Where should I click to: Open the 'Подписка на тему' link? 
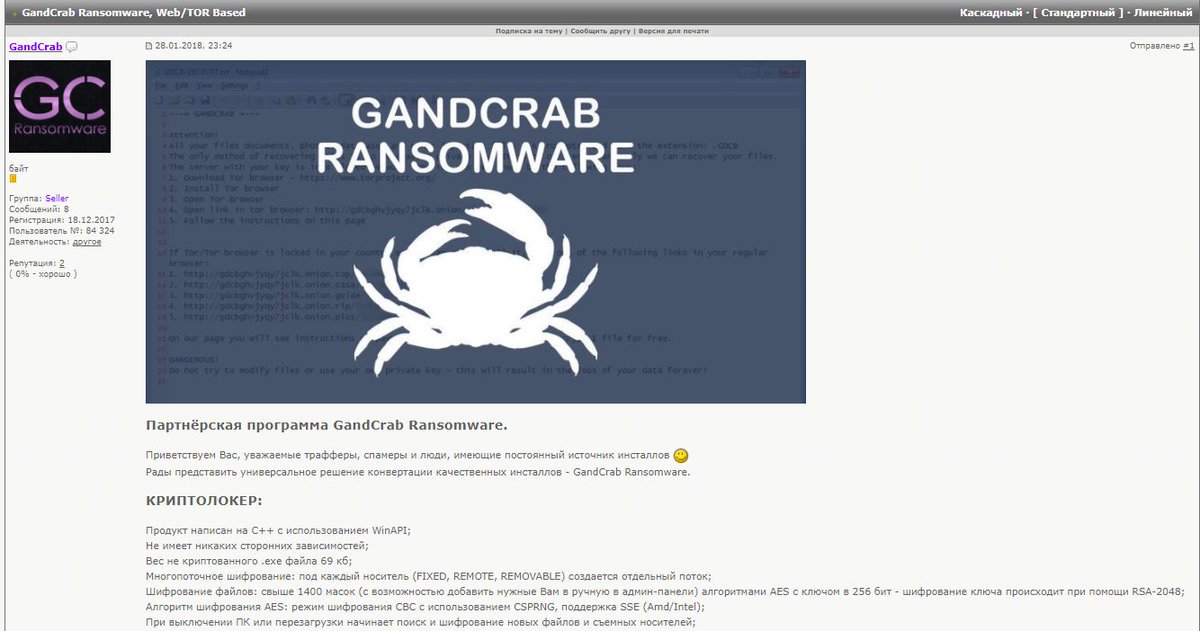pos(529,31)
